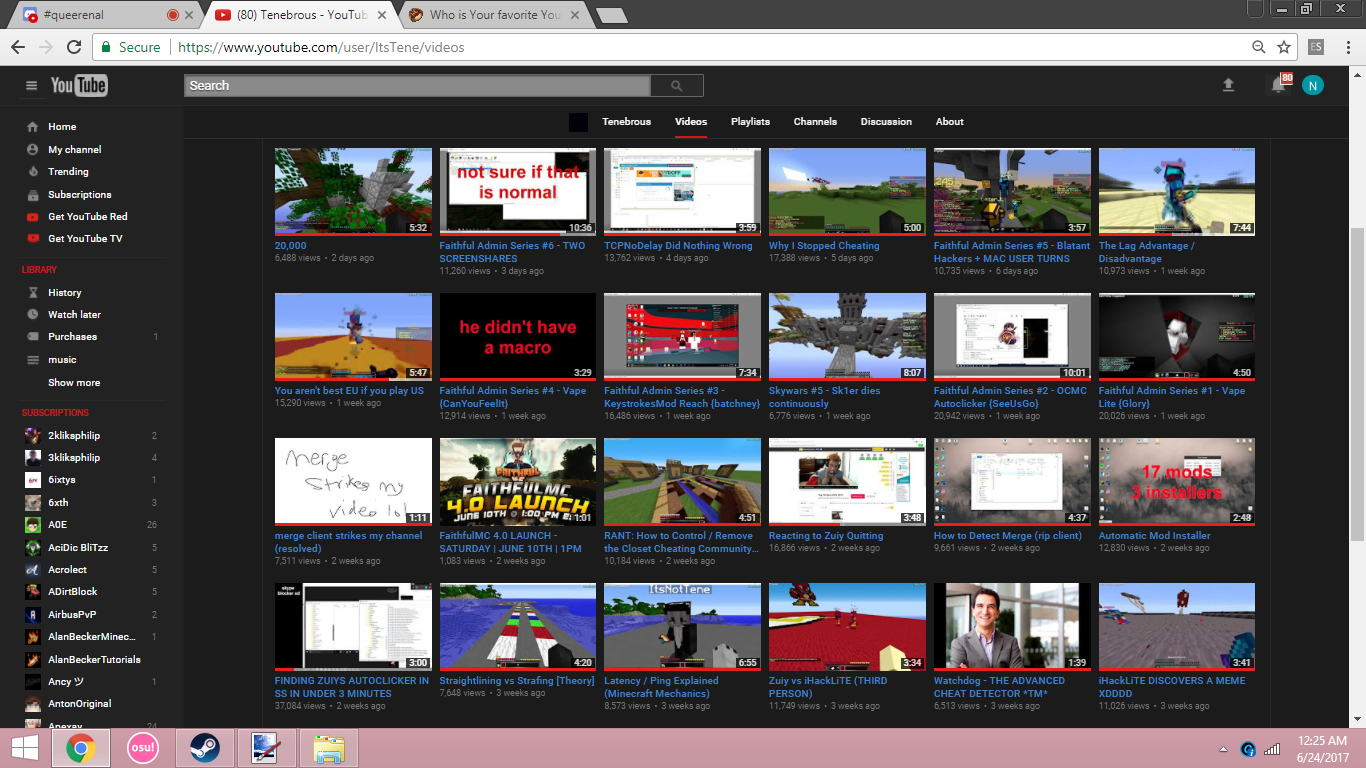Click the browser zoom magnifier icon
The height and width of the screenshot is (768, 1366).
click(x=1259, y=47)
